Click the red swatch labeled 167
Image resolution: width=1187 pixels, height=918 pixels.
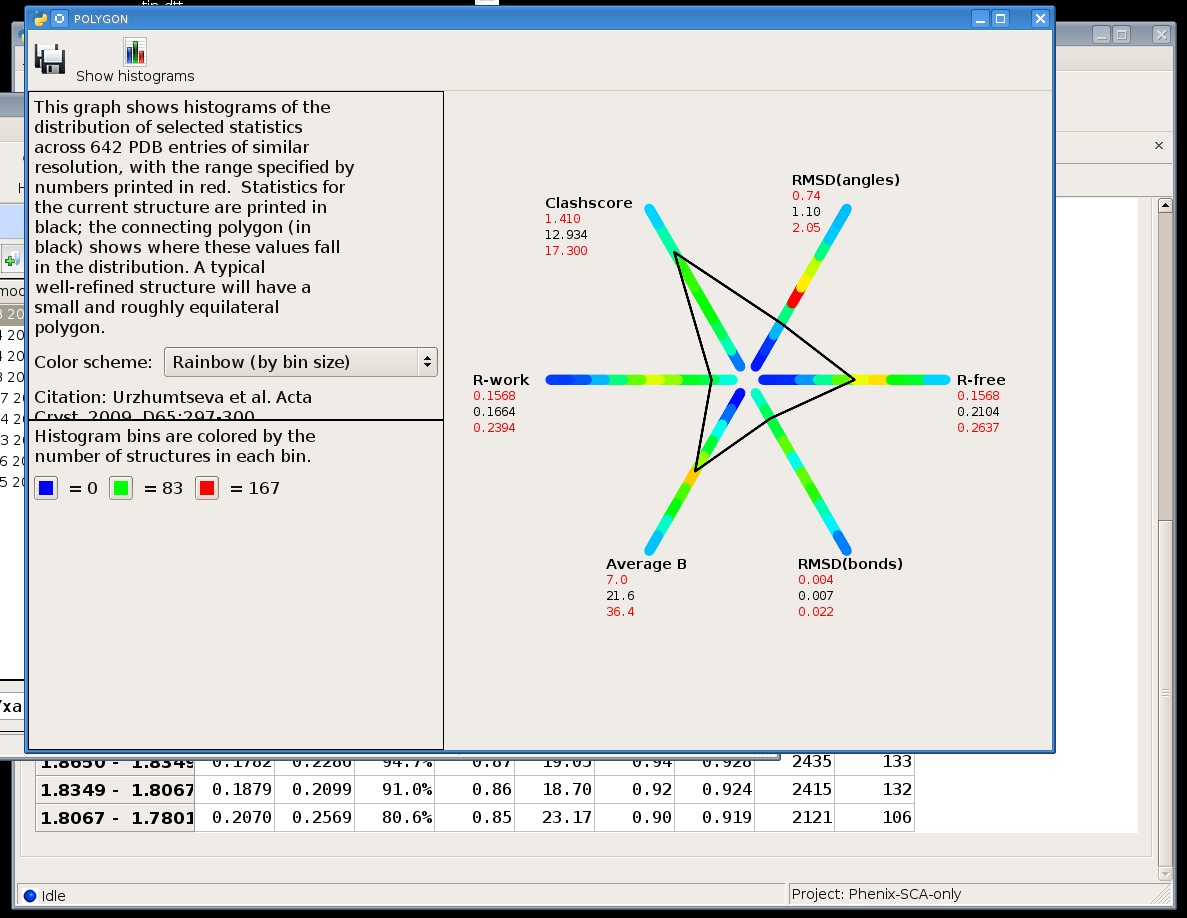tap(207, 488)
